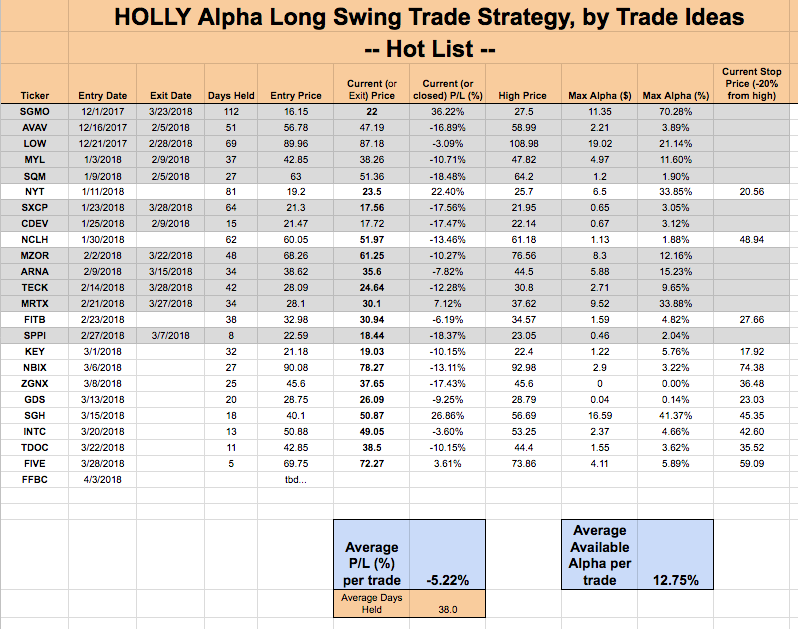The height and width of the screenshot is (629, 798).
Task: Click the Average Days Held label cell
Action: (x=372, y=604)
